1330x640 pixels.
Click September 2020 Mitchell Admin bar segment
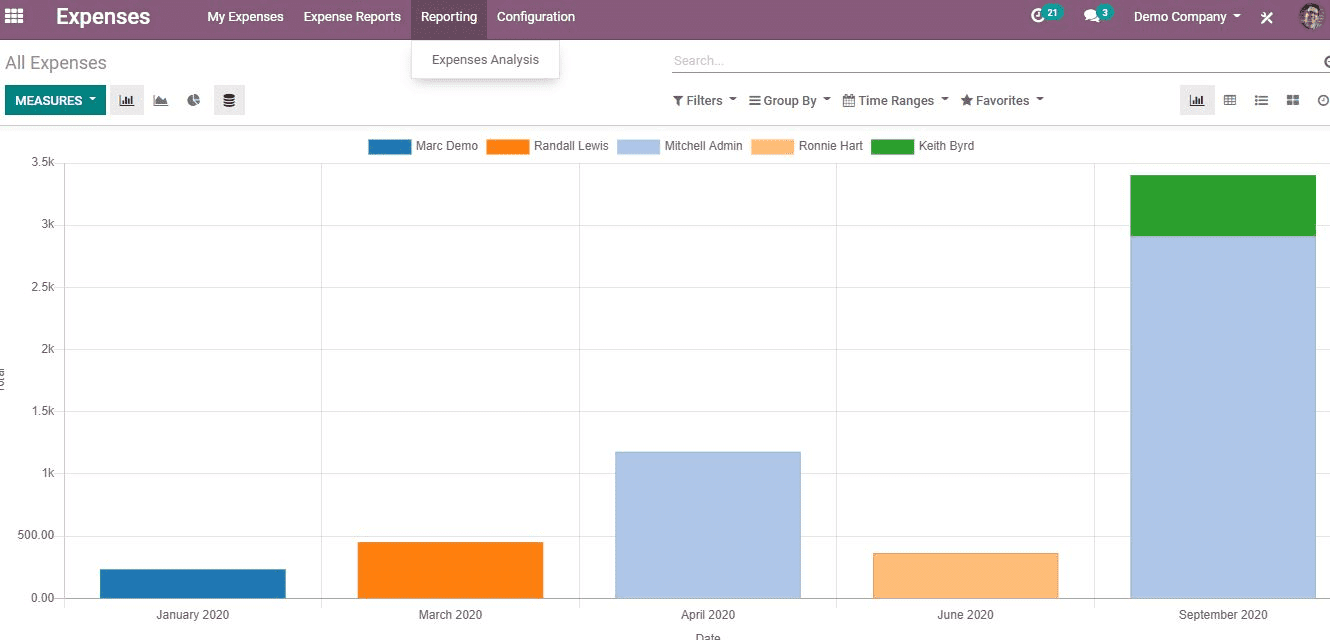1223,417
